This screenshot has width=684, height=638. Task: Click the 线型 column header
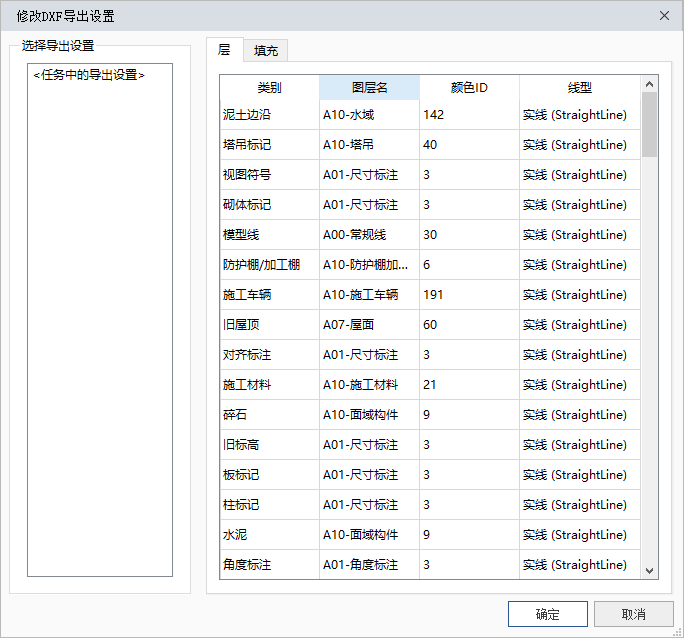[x=580, y=88]
